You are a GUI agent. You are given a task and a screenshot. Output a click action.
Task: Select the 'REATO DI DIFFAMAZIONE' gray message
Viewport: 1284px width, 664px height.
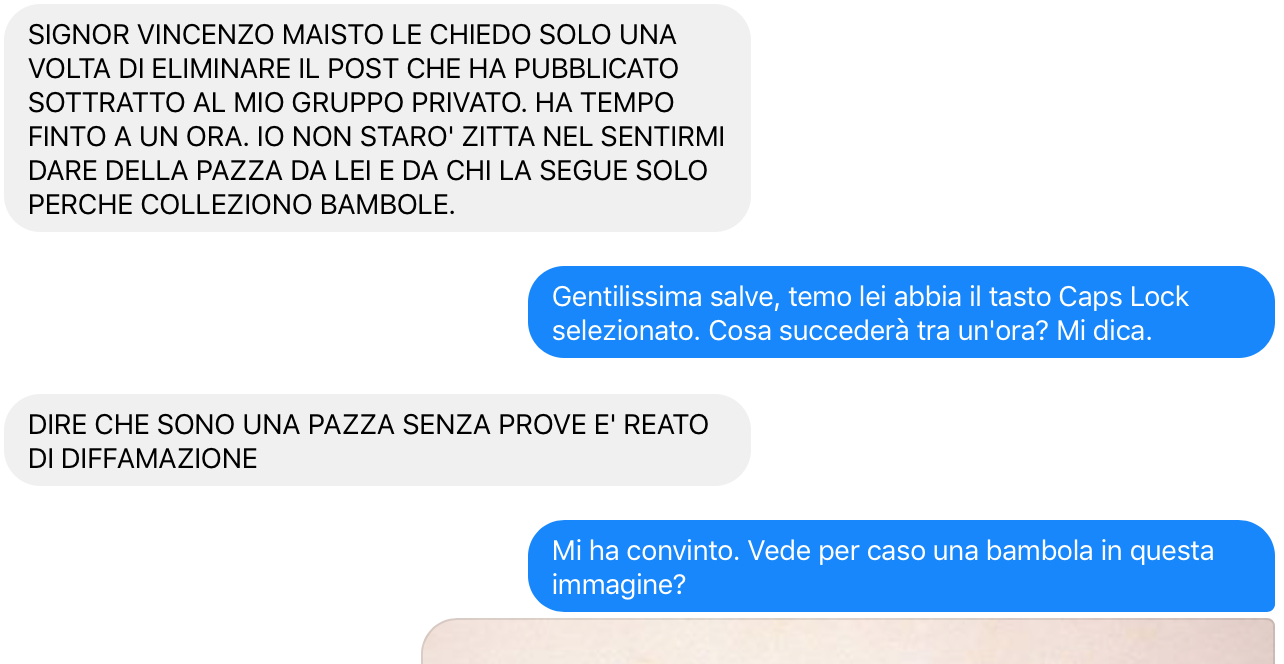[377, 440]
